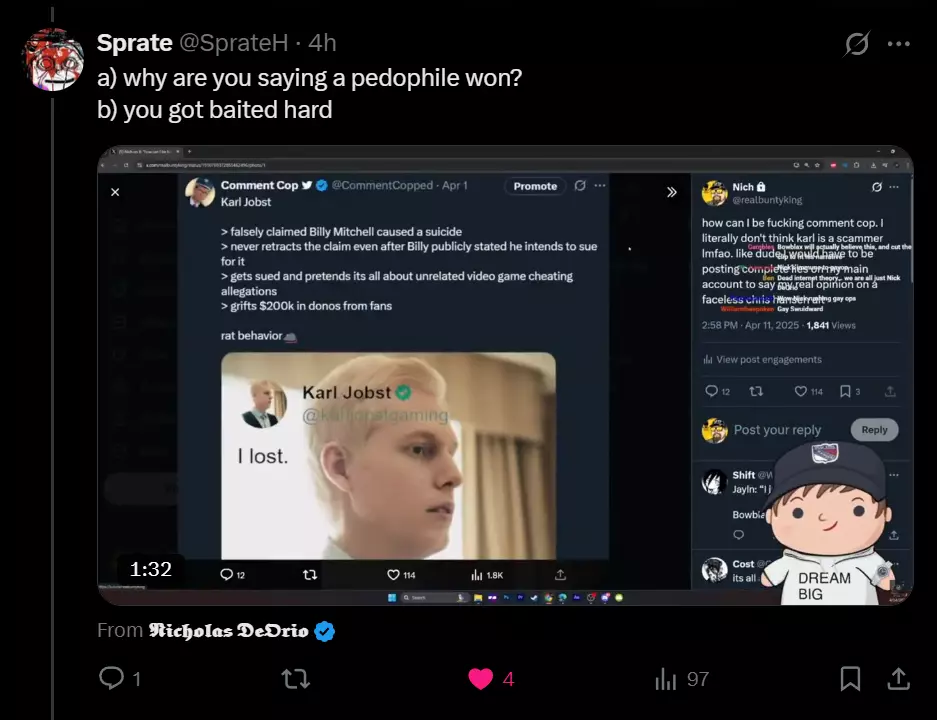The image size is (937, 720).
Task: Click the double chevron collapse arrows in video
Action: pos(672,192)
